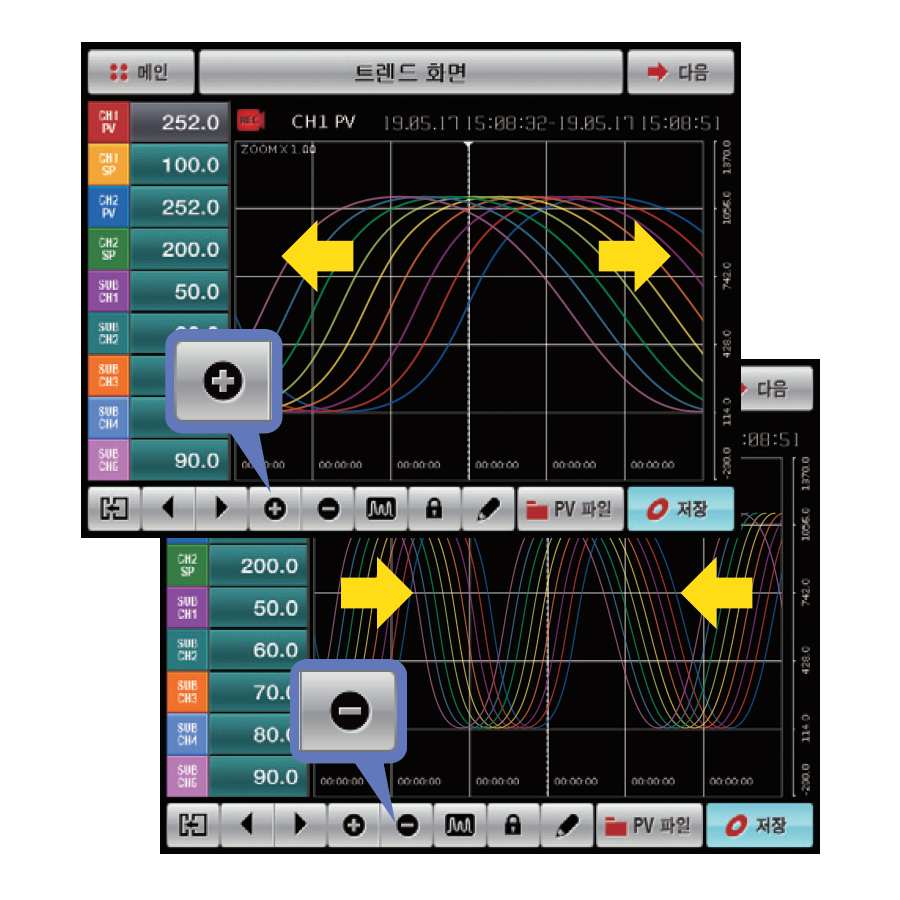
Task: Toggle CH2 SP channel tag in upper screen
Action: pyautogui.click(x=108, y=249)
